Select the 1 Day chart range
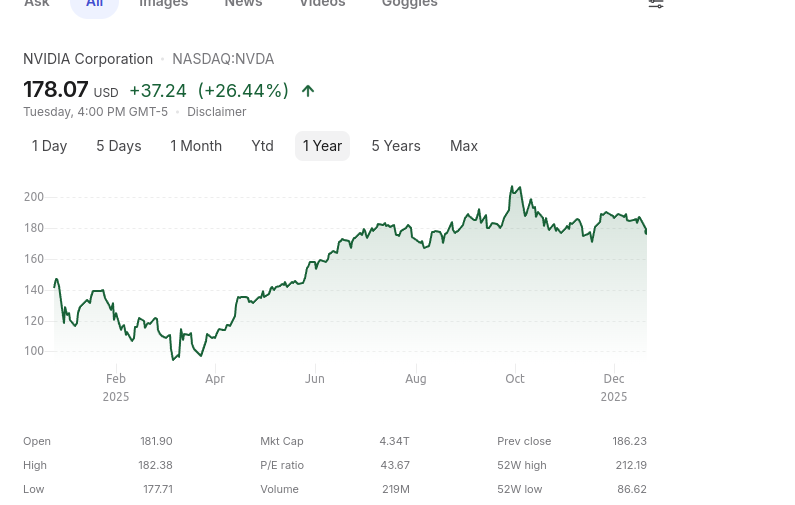The width and height of the screenshot is (795, 505). [49, 146]
